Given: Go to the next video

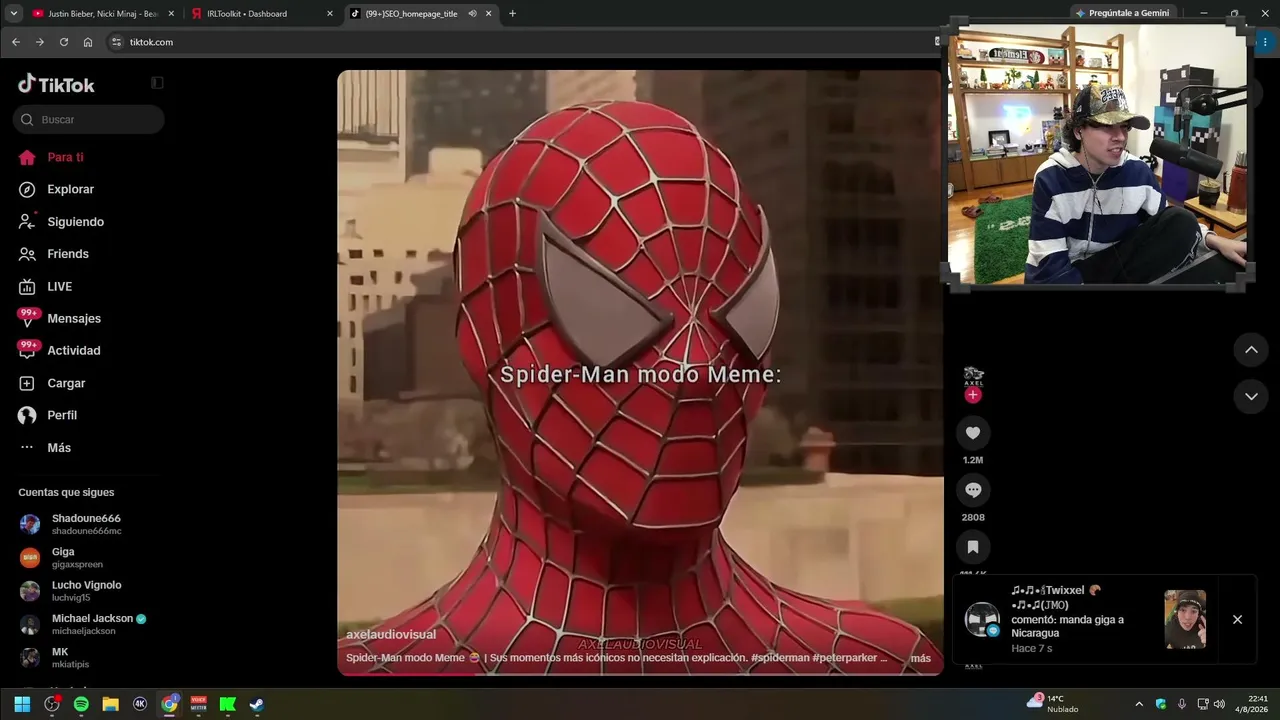Looking at the screenshot, I should point(1251,397).
